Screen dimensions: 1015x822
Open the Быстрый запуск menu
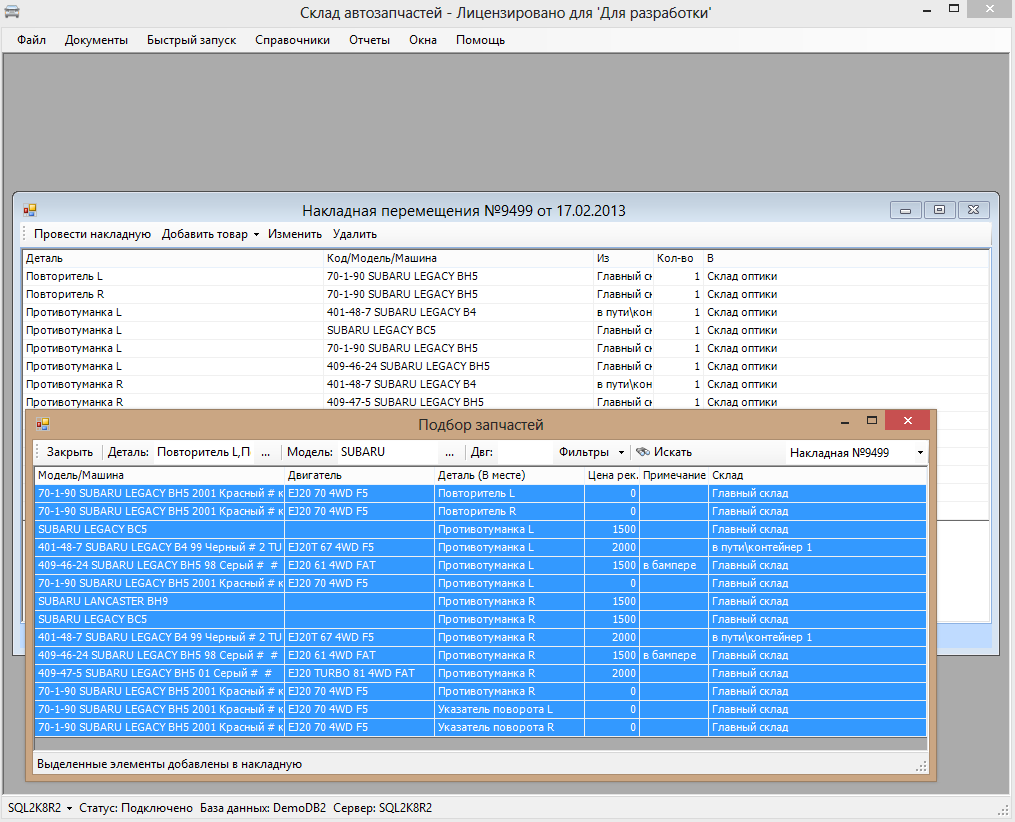(x=191, y=40)
